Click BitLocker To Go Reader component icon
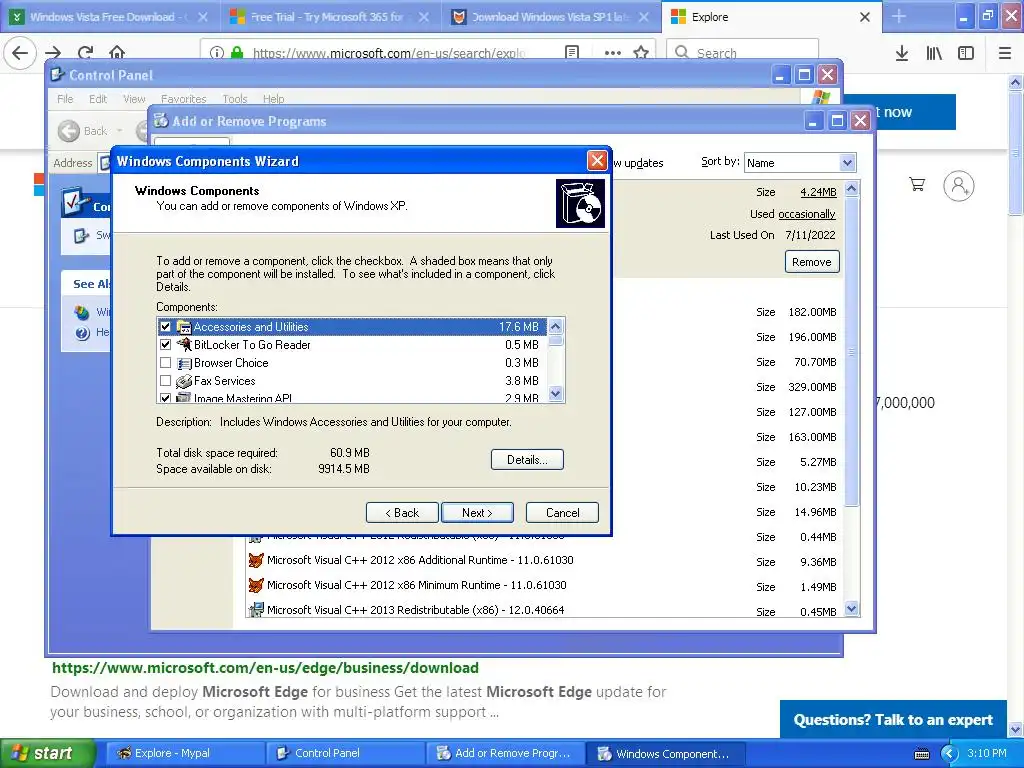The width and height of the screenshot is (1024, 768). 184,344
